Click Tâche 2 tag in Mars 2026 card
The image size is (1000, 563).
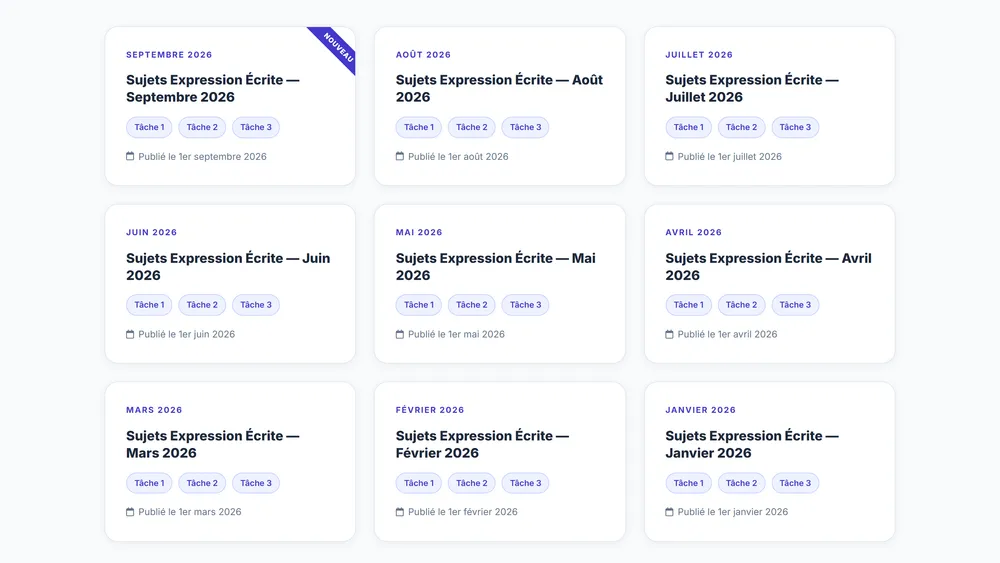pyautogui.click(x=202, y=483)
